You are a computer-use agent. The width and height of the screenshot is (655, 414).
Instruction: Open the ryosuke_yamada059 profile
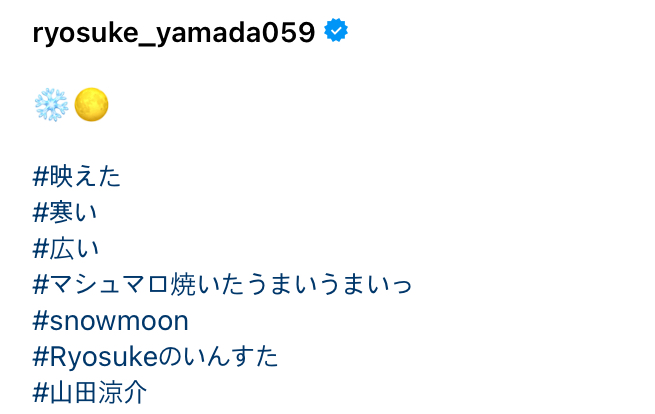174,33
